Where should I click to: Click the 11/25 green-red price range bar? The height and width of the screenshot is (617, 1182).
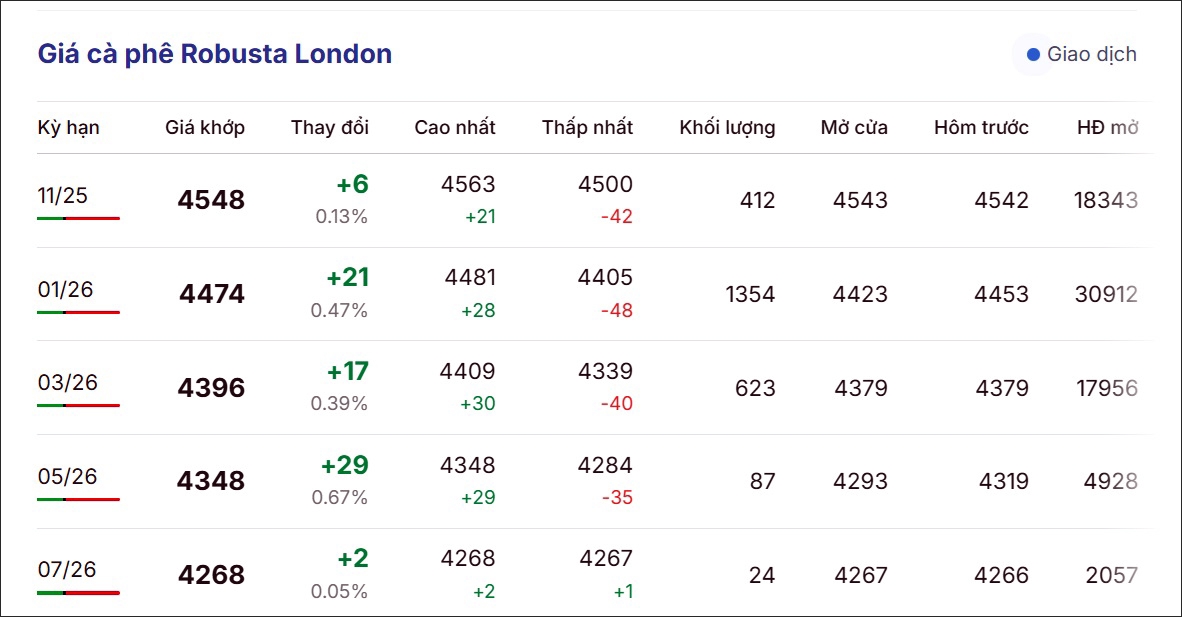[x=78, y=218]
